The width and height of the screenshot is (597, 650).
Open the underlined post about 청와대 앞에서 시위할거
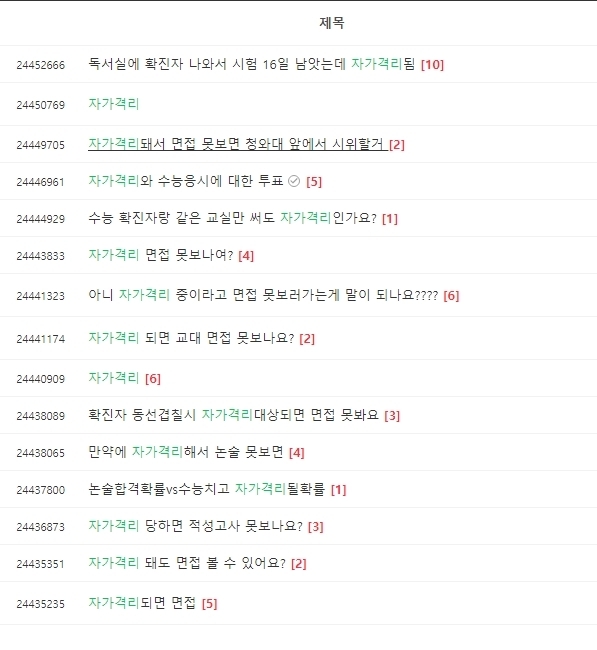(x=238, y=144)
